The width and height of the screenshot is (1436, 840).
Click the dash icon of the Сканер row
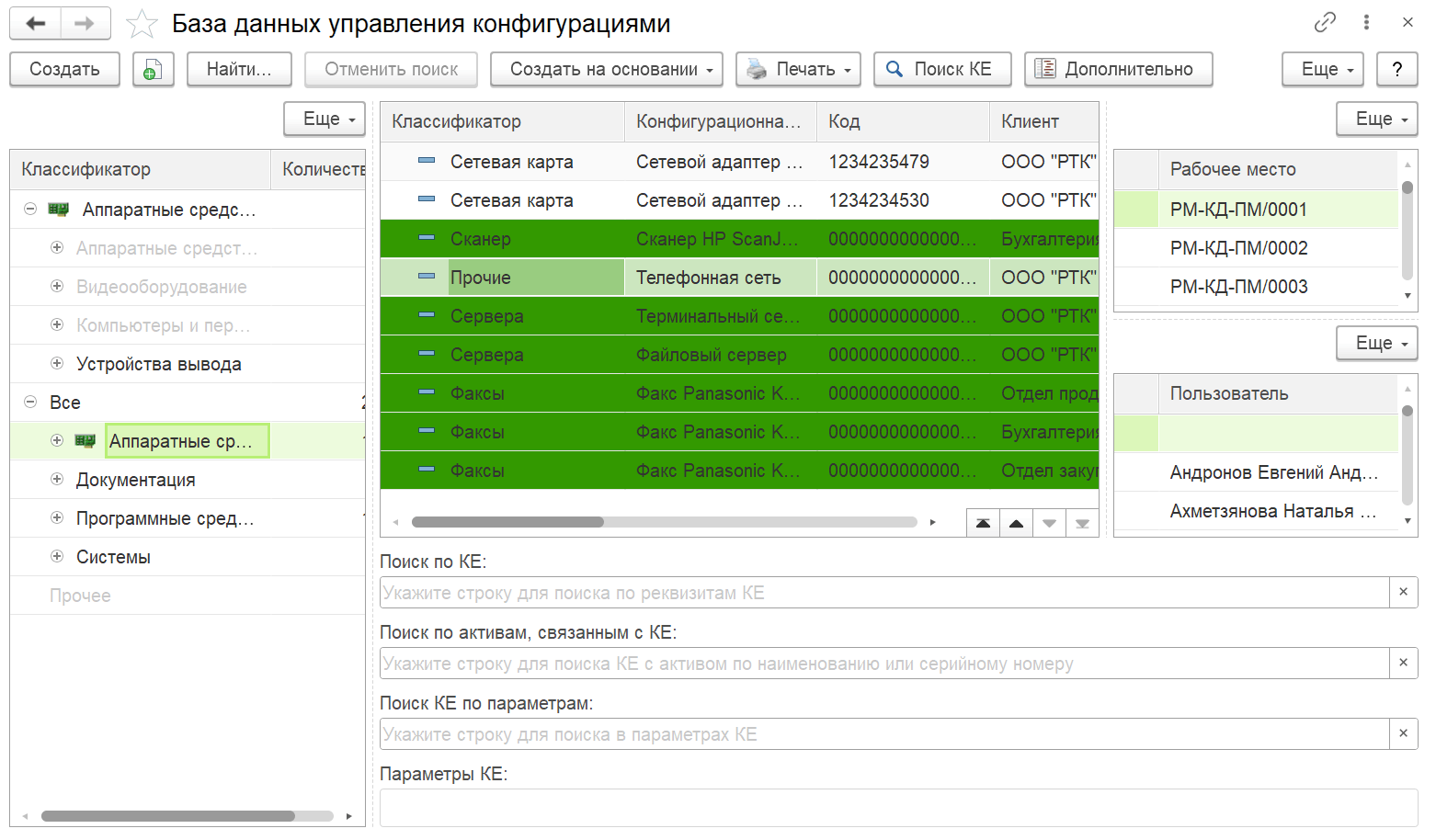click(427, 238)
